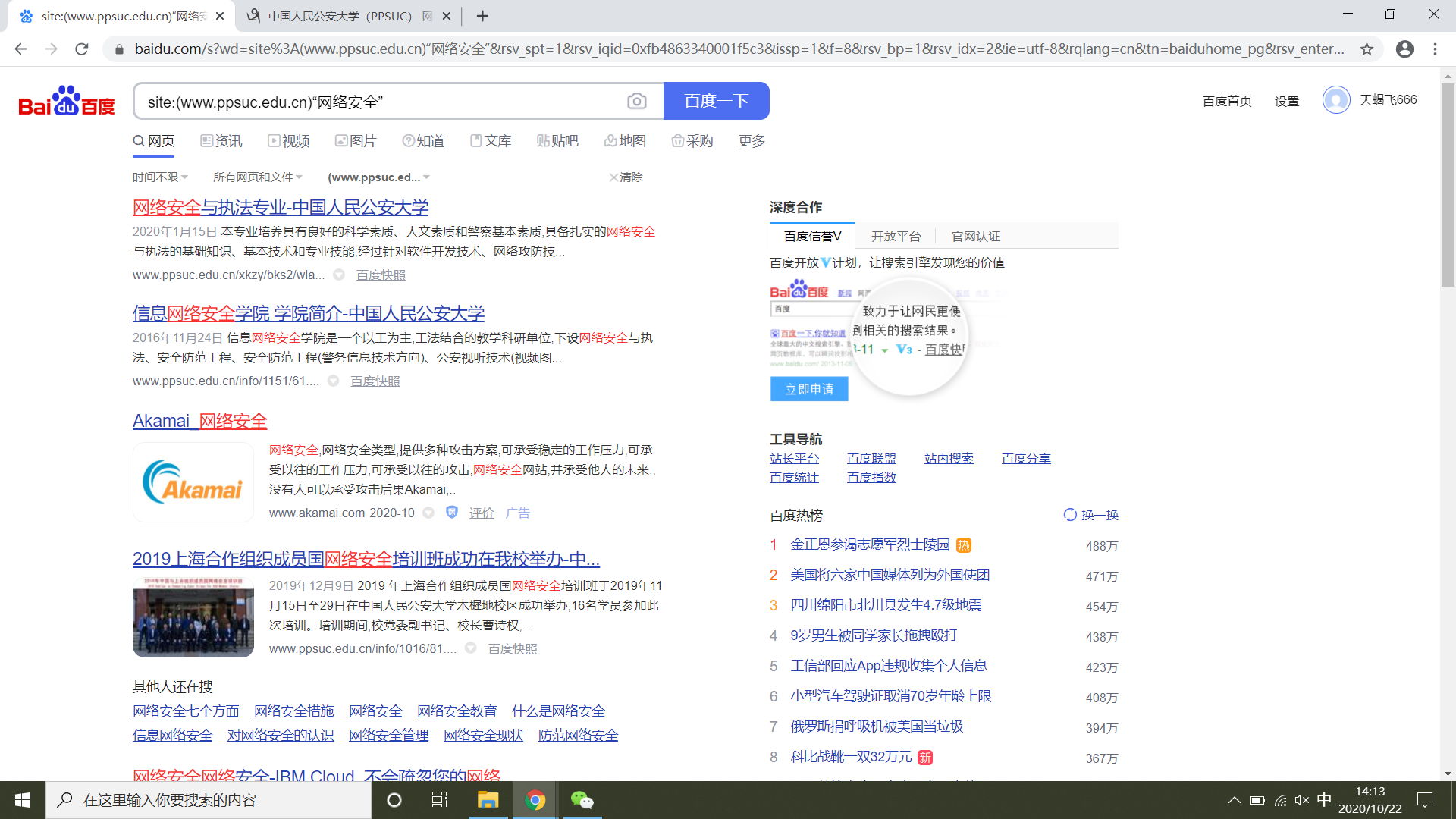Click the Baidu search input field
The image size is (1456, 819).
coord(379,102)
